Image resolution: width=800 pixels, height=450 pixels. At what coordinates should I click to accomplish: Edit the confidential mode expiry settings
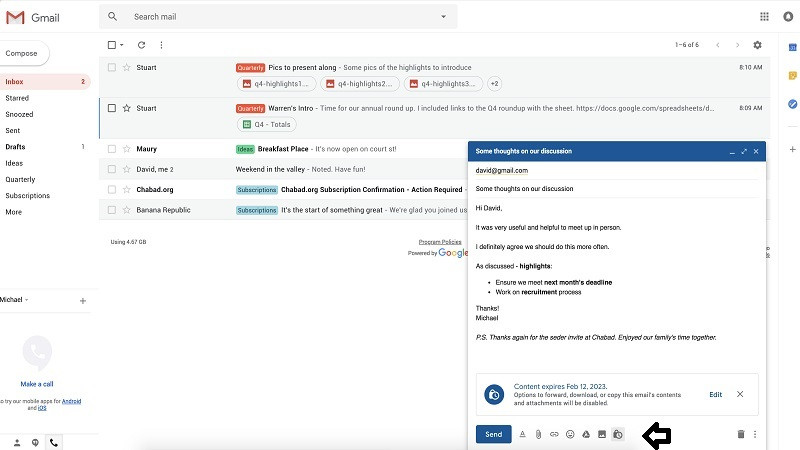(x=715, y=394)
